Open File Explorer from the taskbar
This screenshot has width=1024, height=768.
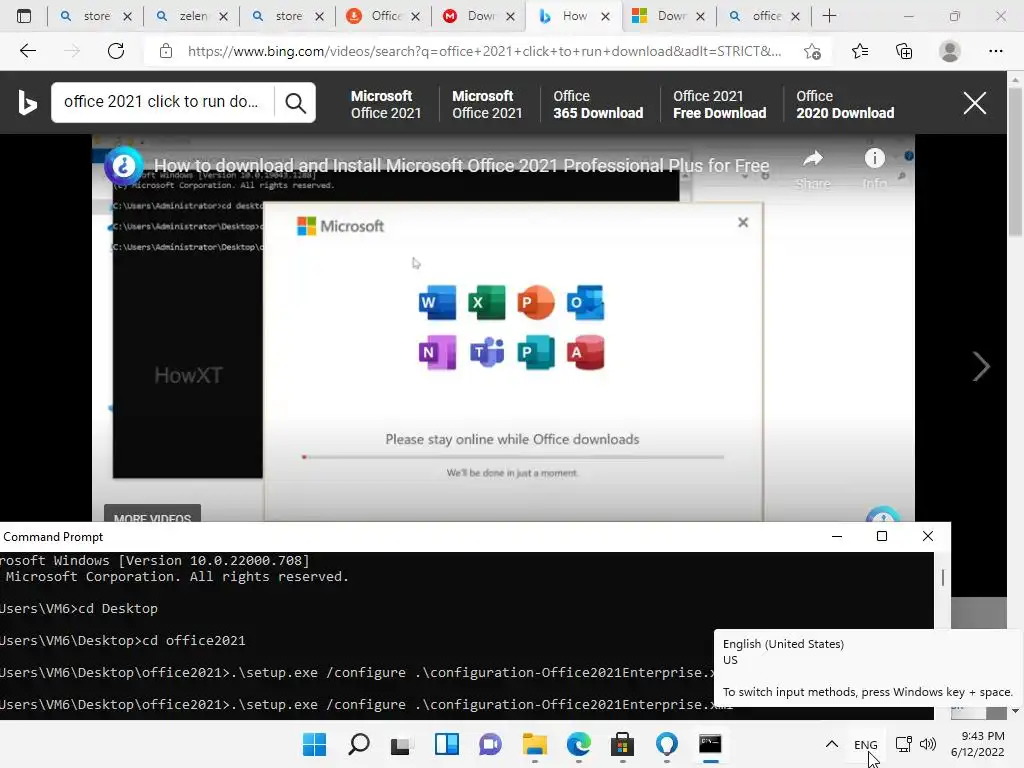(x=534, y=744)
